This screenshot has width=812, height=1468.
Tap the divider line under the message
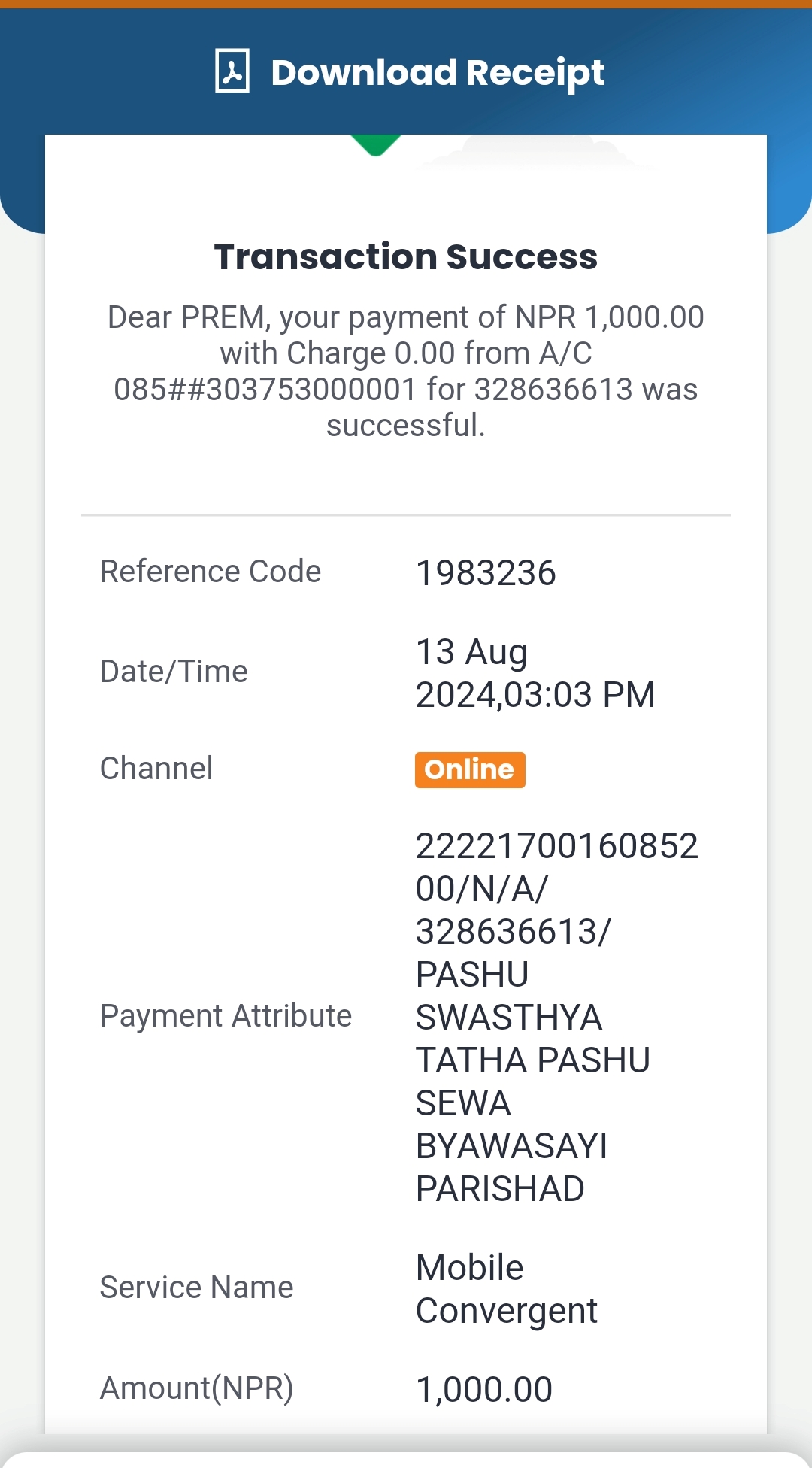tap(406, 515)
